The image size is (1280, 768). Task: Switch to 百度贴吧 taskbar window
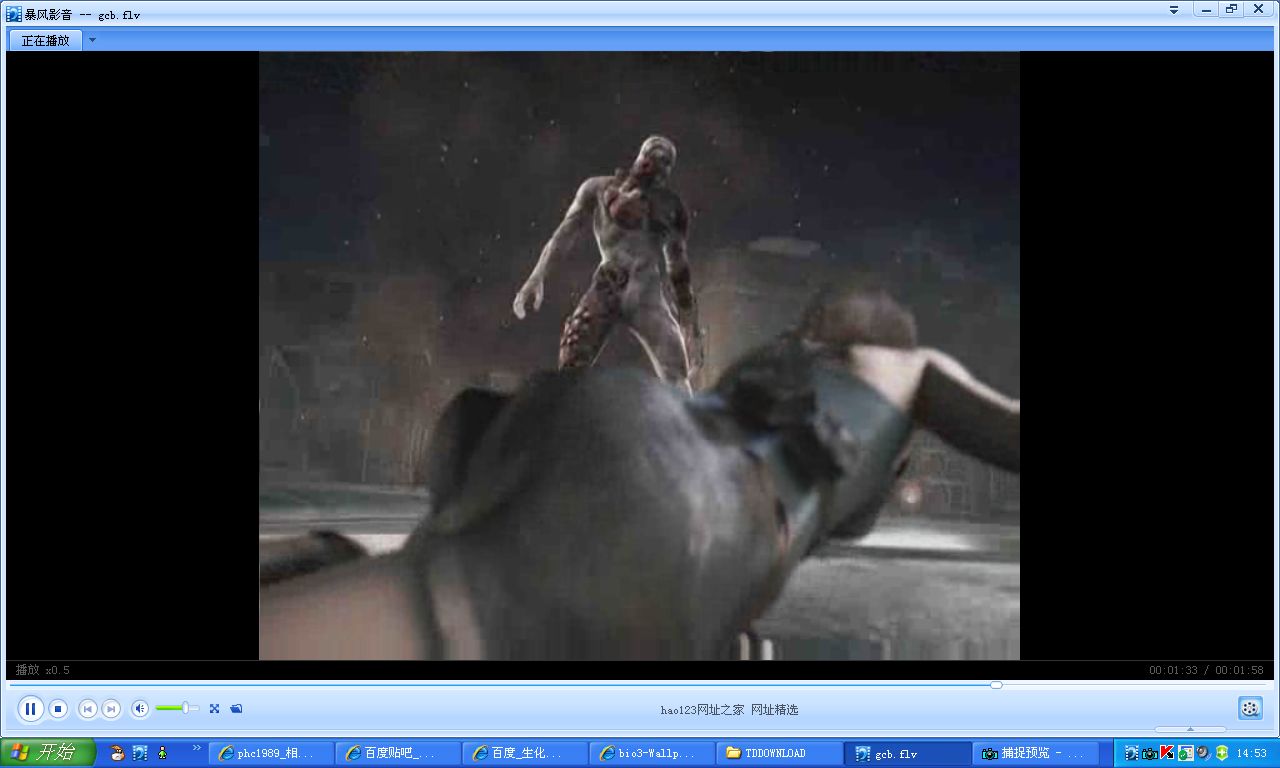(399, 753)
